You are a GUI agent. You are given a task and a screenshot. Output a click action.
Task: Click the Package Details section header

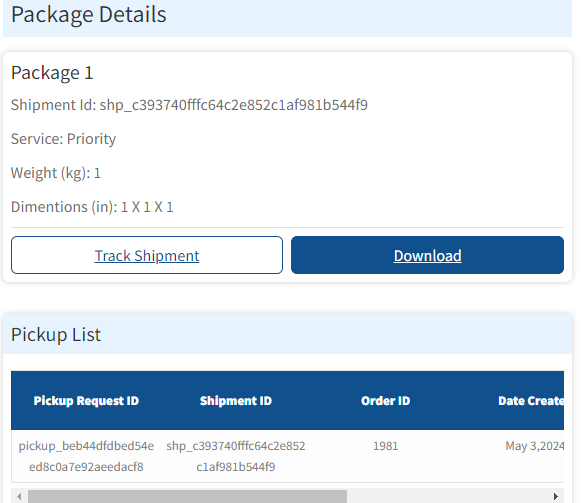pyautogui.click(x=89, y=15)
